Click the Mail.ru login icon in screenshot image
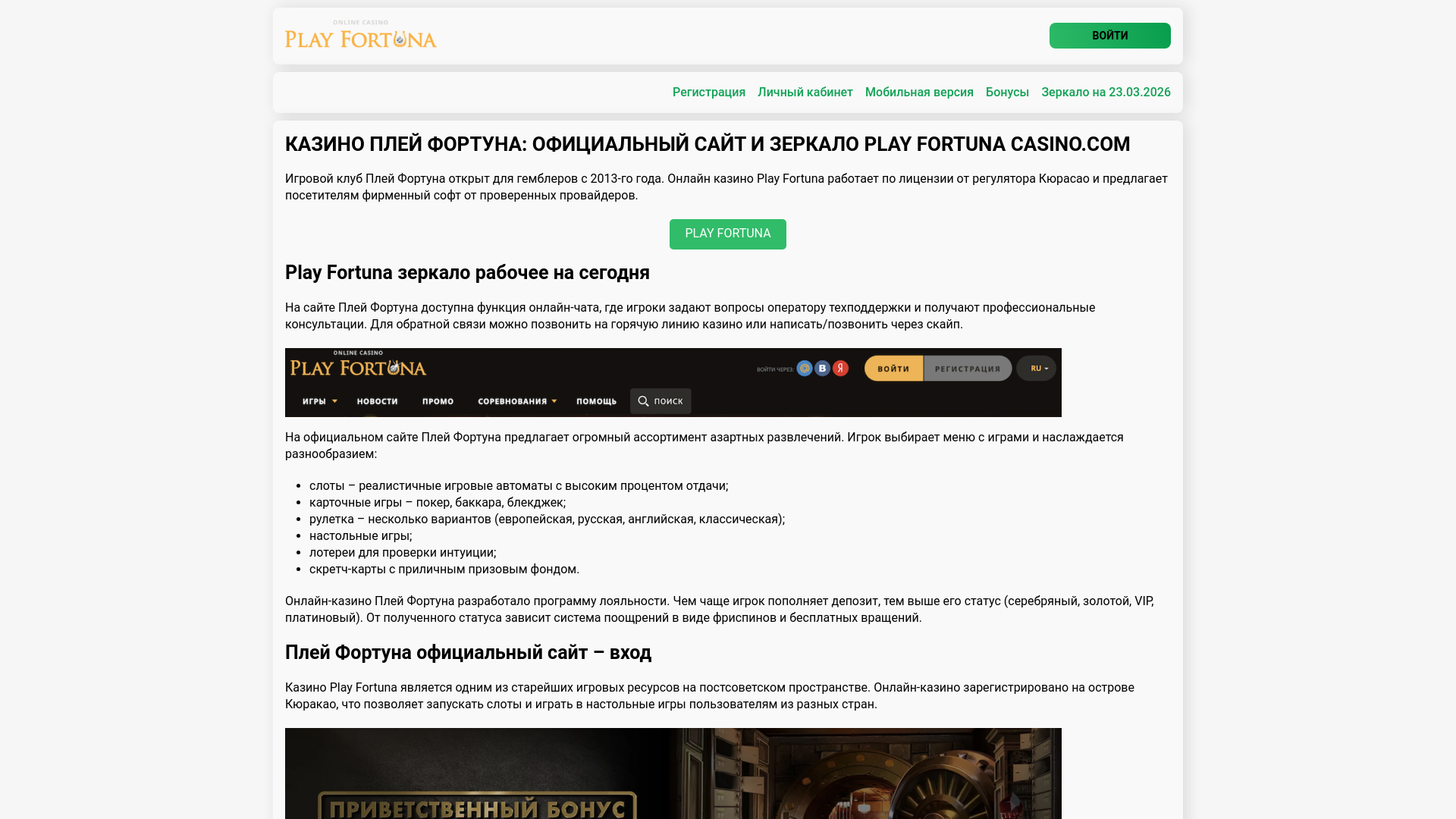The width and height of the screenshot is (1456, 819). click(x=805, y=368)
